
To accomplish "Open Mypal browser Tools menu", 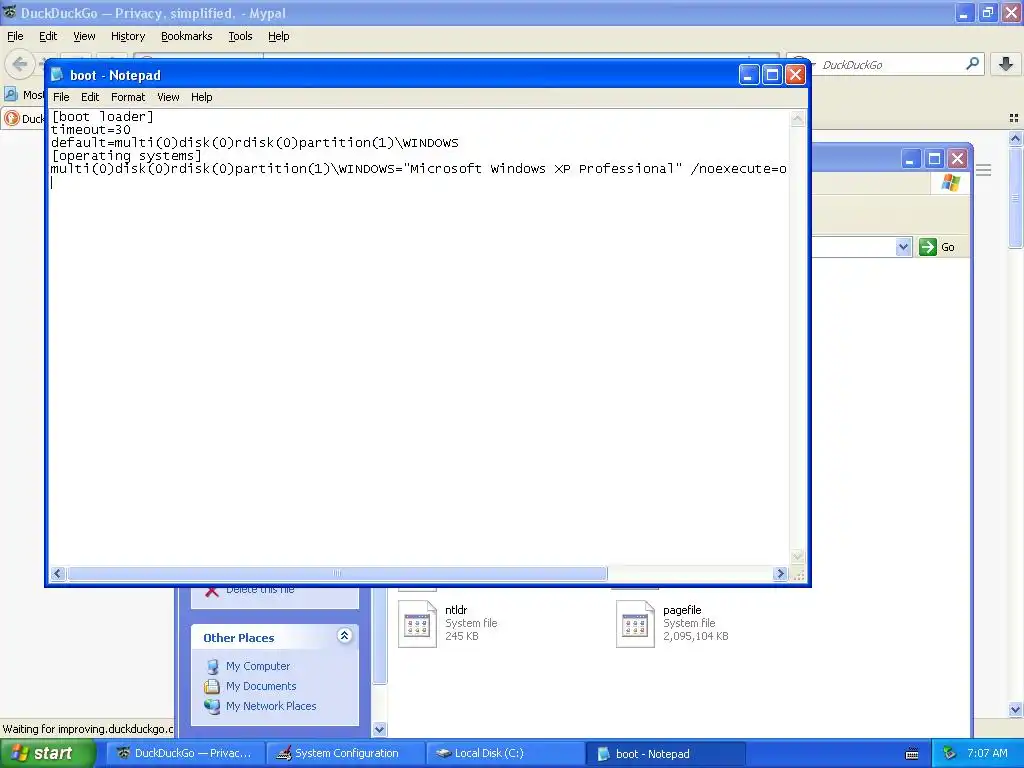I will point(240,37).
